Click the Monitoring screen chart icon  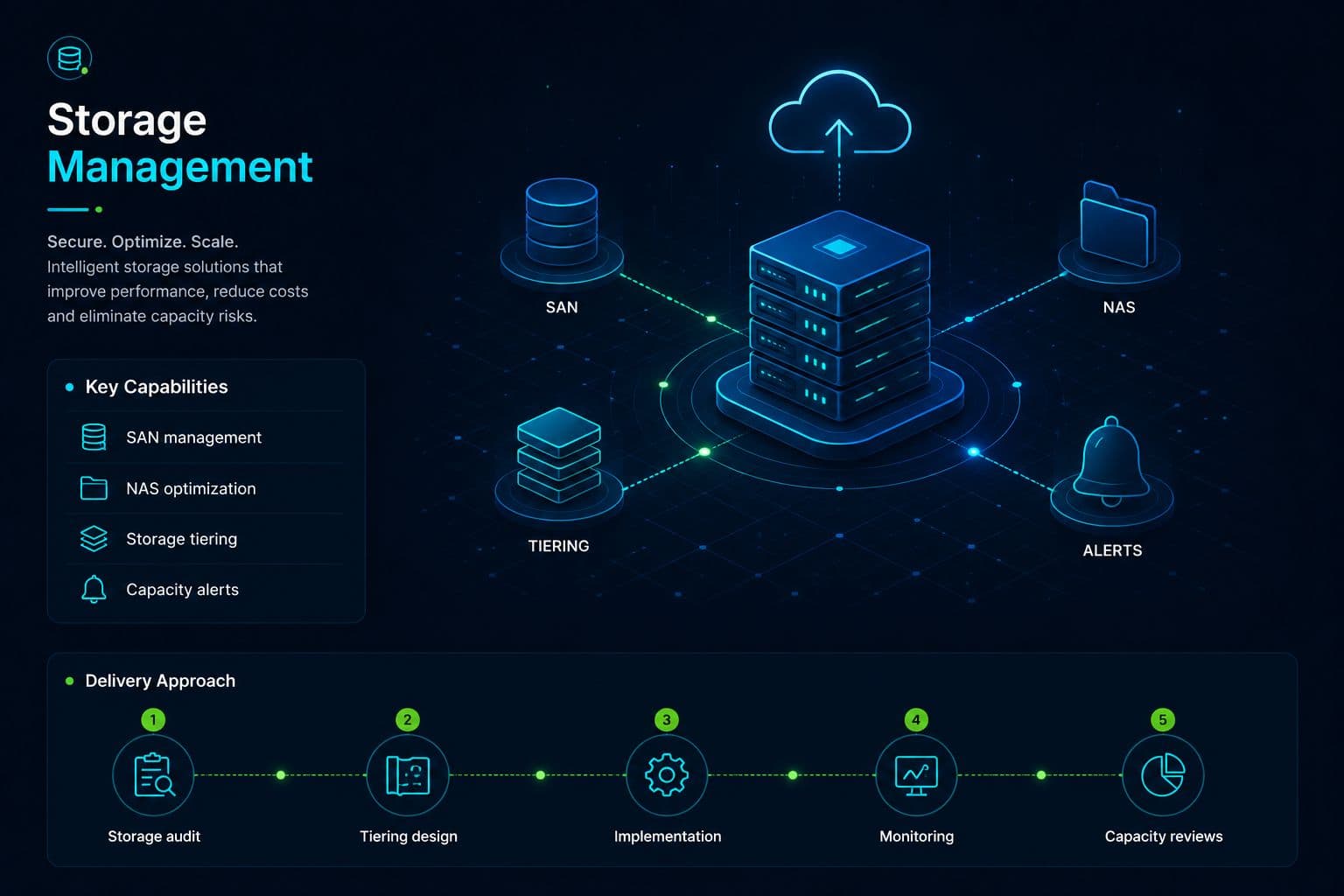point(916,775)
